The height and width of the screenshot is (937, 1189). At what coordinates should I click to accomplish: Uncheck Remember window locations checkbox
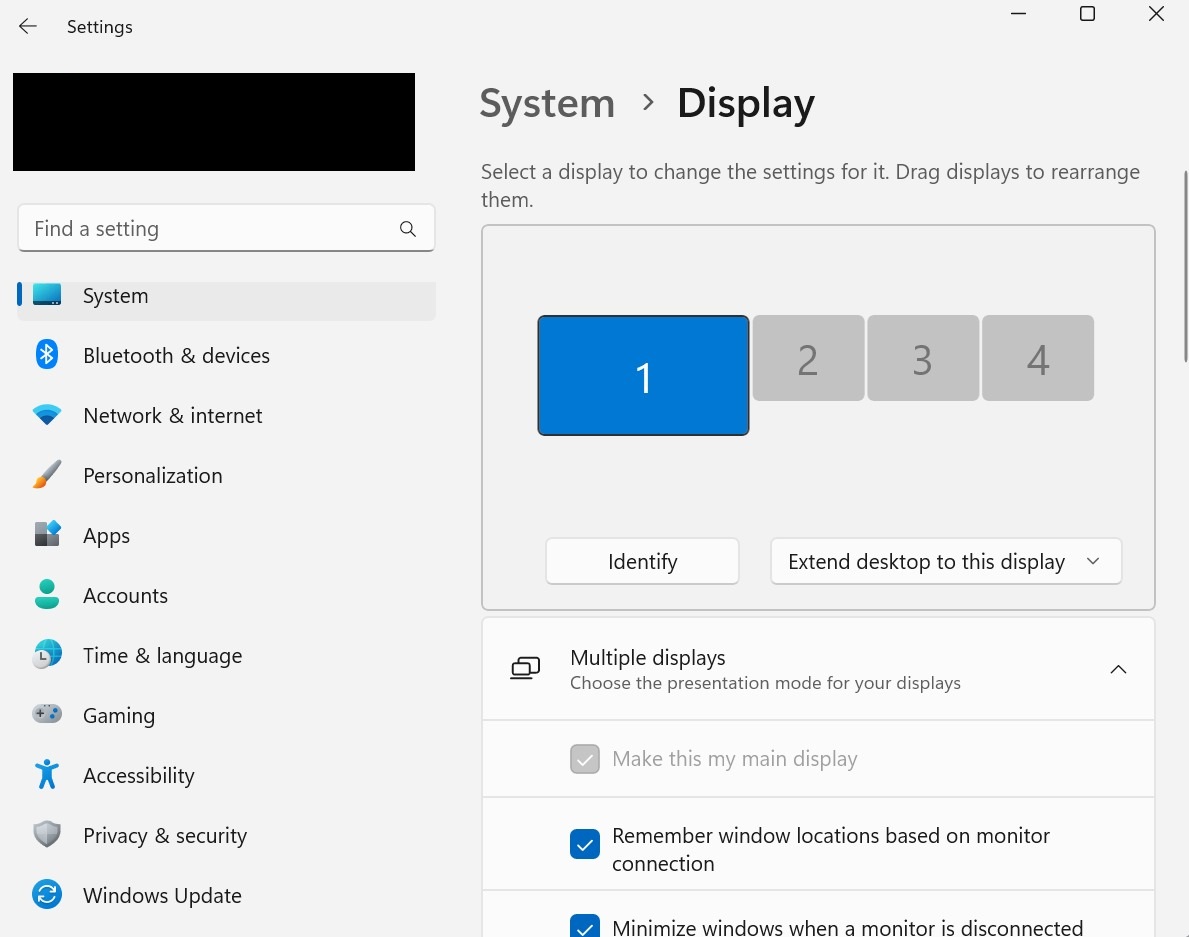585,845
